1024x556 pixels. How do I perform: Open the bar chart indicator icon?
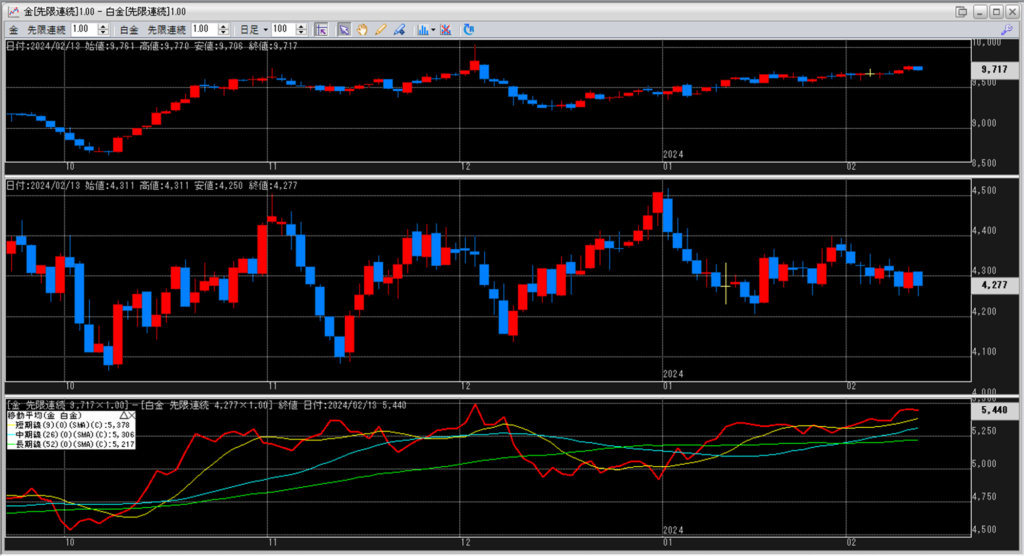click(x=422, y=30)
